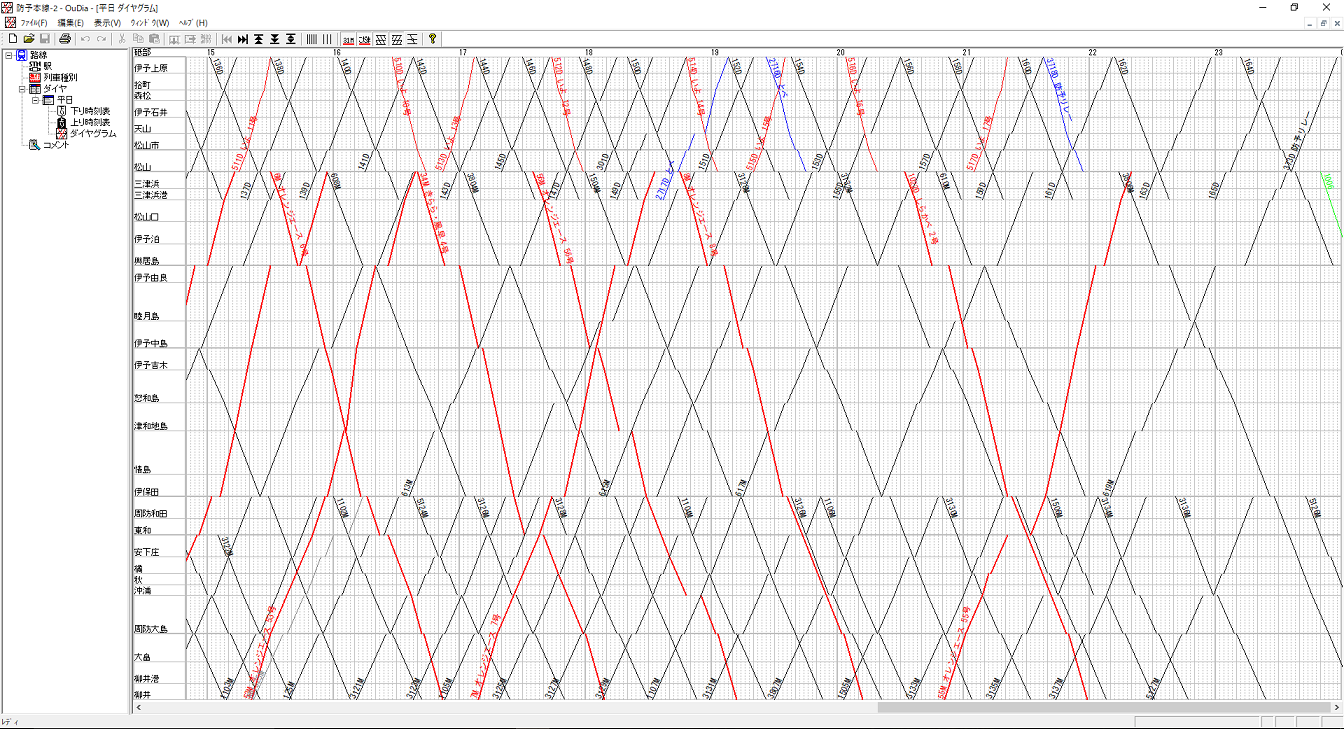Image resolution: width=1344 pixels, height=729 pixels.
Task: Click the toolbar icon with six vertical lines
Action: pyautogui.click(x=312, y=39)
